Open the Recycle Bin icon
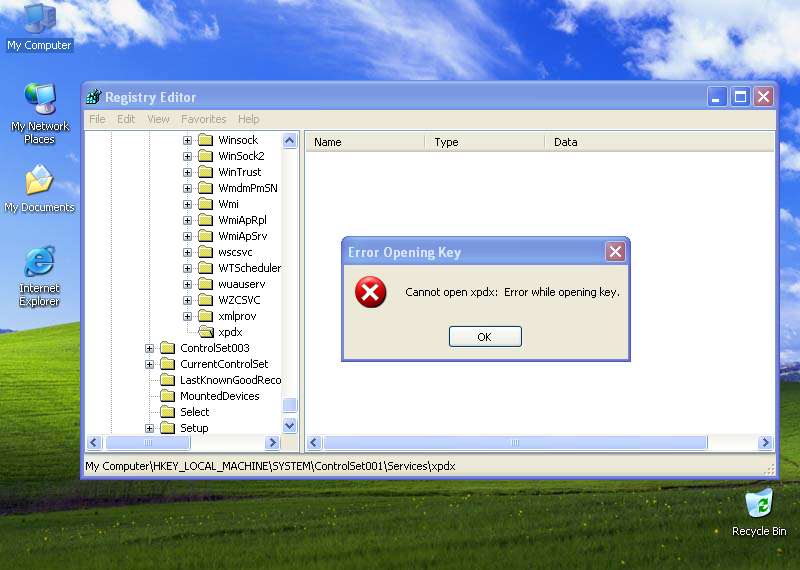Image resolution: width=800 pixels, height=570 pixels. click(759, 512)
